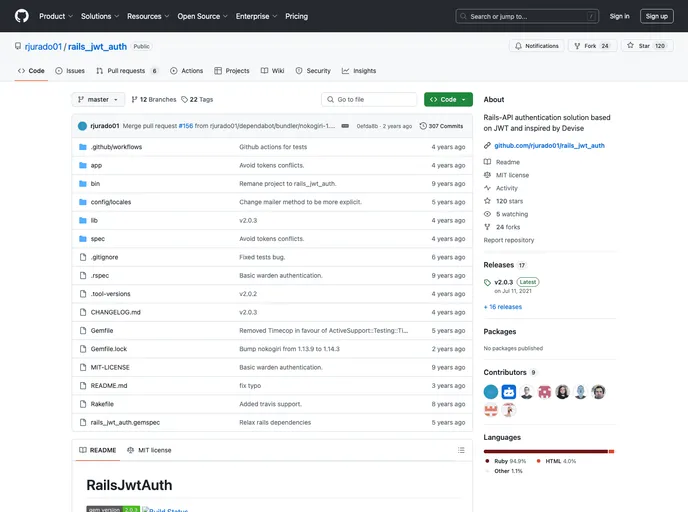Open the Insights tab
This screenshot has width=688, height=512.
tap(359, 71)
